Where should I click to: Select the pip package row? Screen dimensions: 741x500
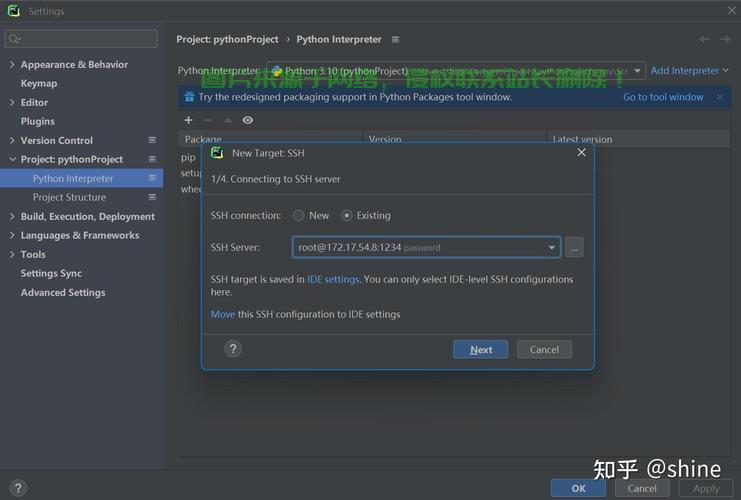190,157
